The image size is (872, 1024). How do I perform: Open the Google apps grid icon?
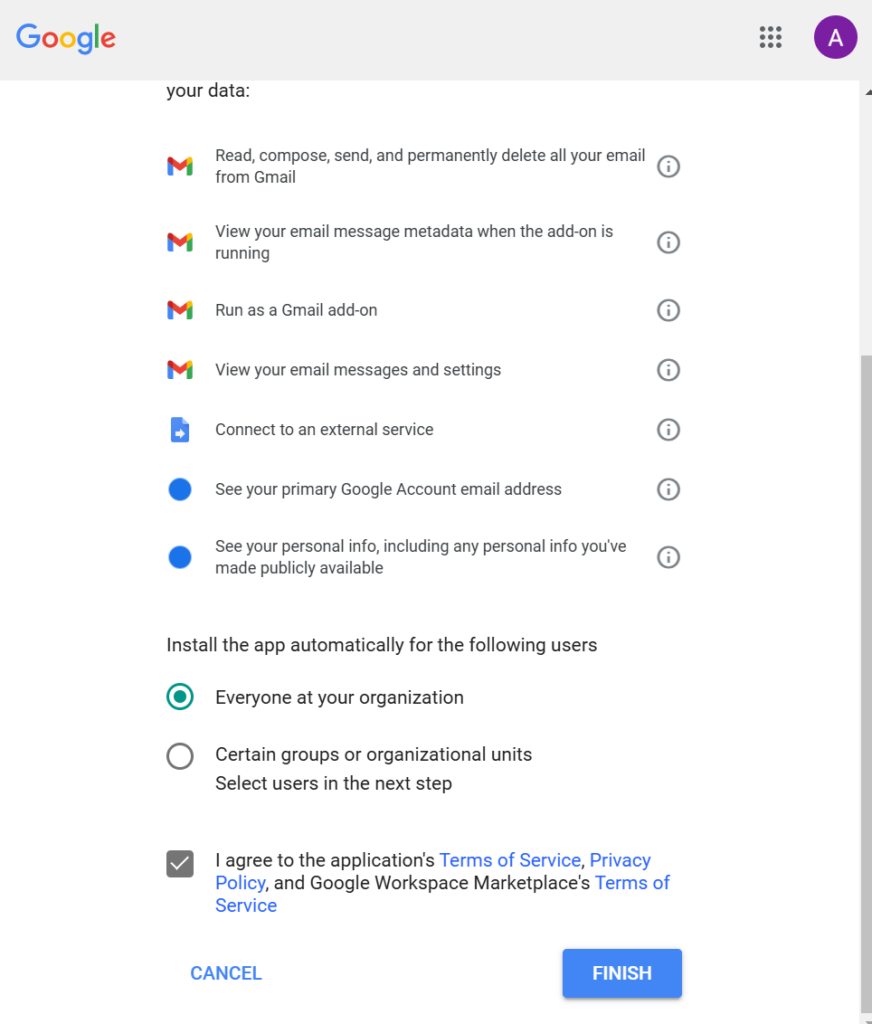(770, 38)
